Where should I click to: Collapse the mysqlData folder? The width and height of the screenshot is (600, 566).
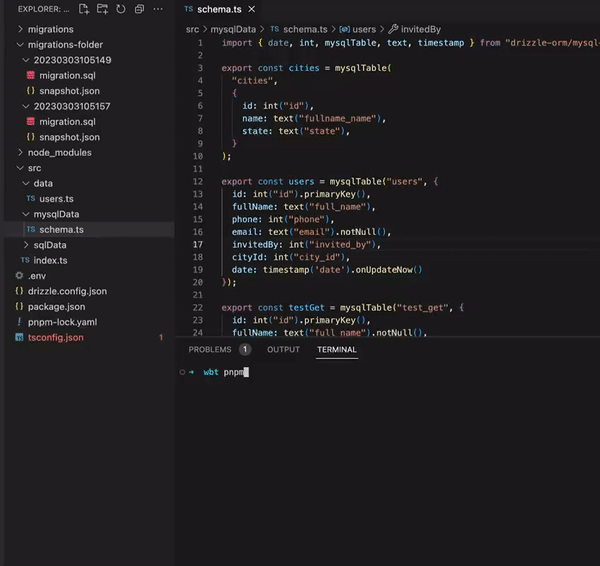point(56,214)
